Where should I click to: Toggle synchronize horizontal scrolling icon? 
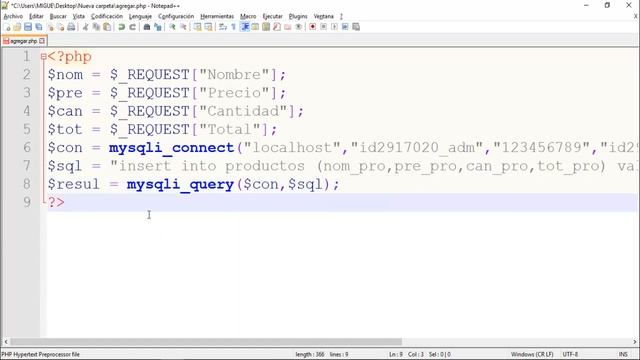(x=208, y=27)
